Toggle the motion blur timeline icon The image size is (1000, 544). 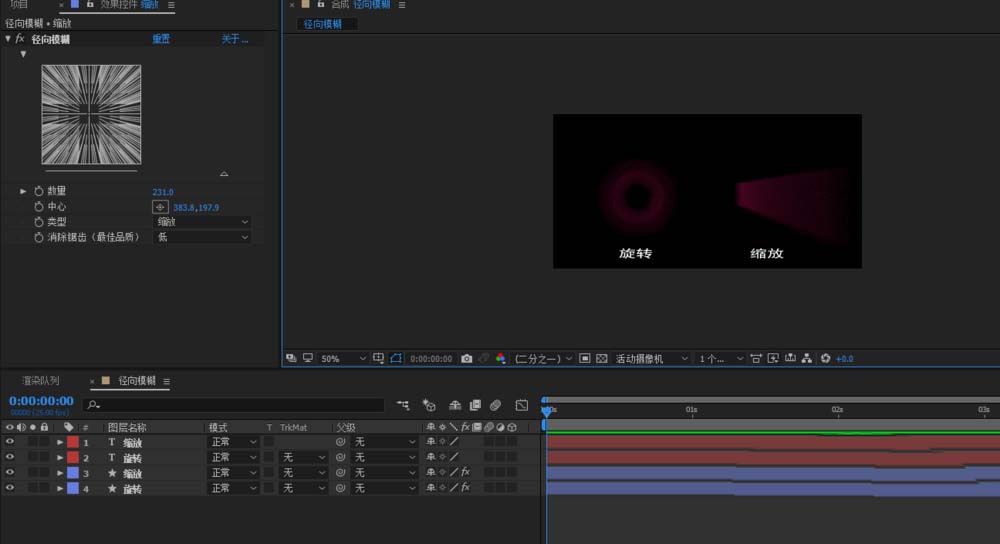coord(496,405)
